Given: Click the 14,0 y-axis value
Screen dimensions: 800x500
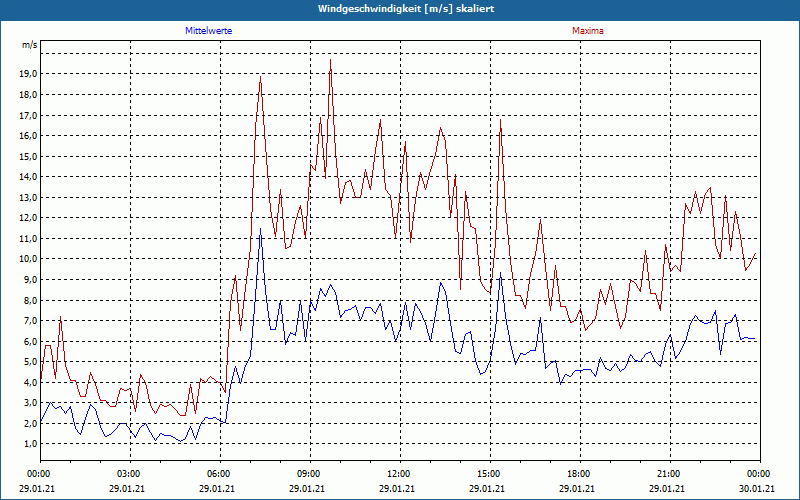Looking at the screenshot, I should point(28,177).
